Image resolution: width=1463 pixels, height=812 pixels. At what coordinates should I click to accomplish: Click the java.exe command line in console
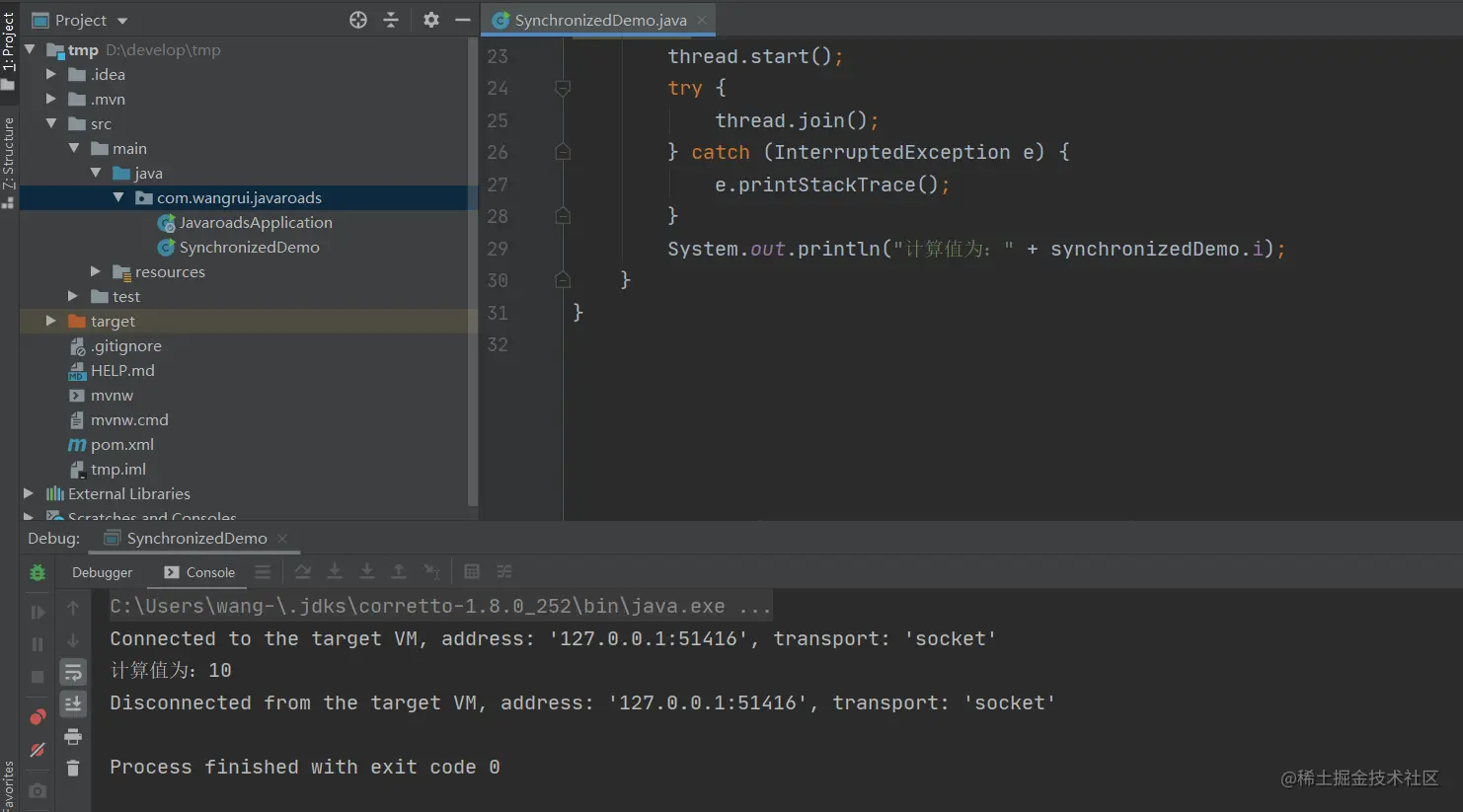[x=440, y=606]
